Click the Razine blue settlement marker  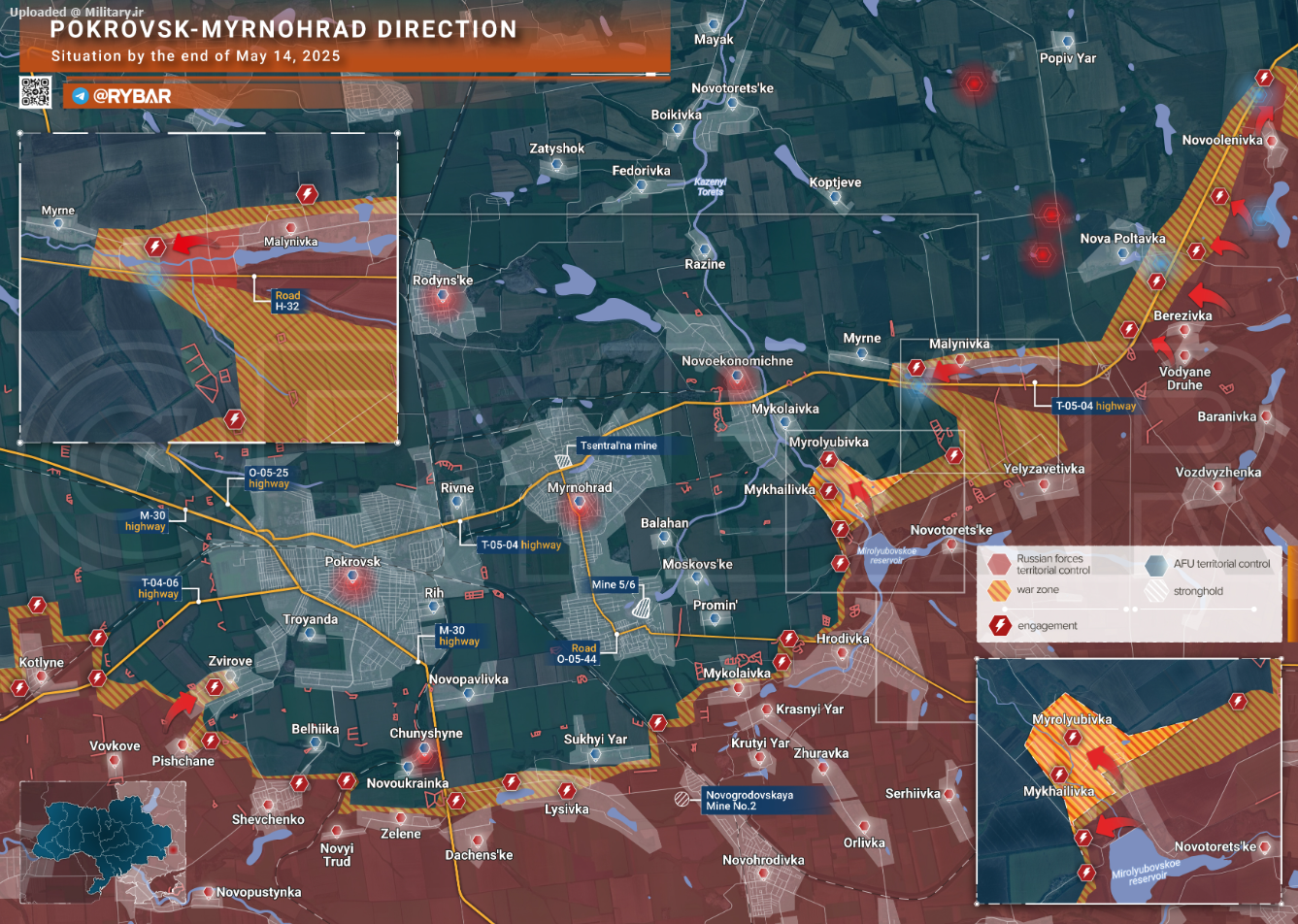pos(706,249)
